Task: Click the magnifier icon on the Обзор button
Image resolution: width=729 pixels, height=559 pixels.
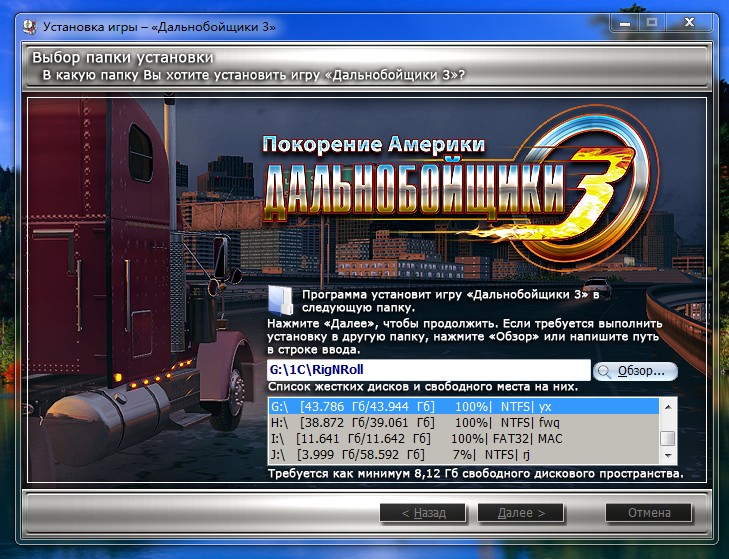Action: click(604, 371)
